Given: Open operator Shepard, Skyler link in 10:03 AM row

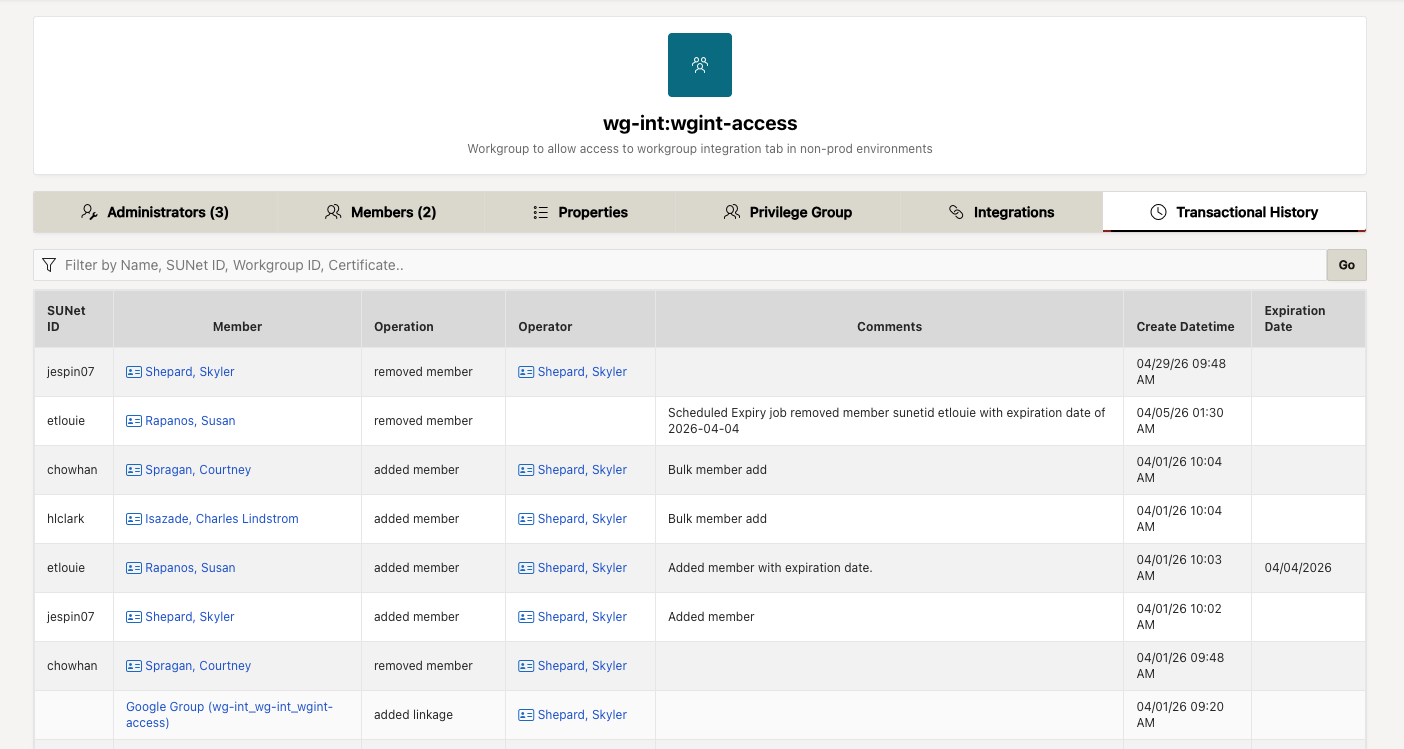Looking at the screenshot, I should pyautogui.click(x=582, y=568).
